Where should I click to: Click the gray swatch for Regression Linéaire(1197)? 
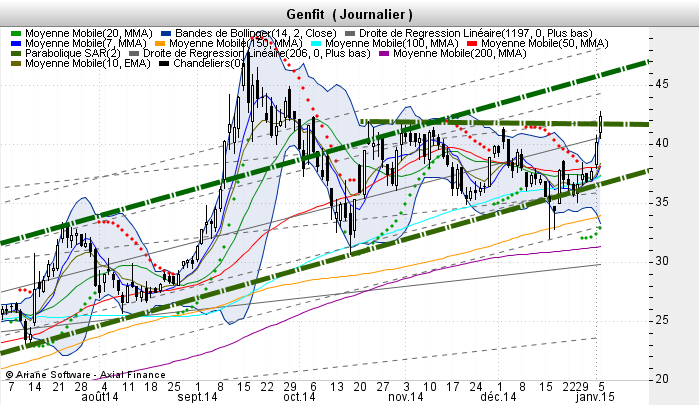[350, 33]
